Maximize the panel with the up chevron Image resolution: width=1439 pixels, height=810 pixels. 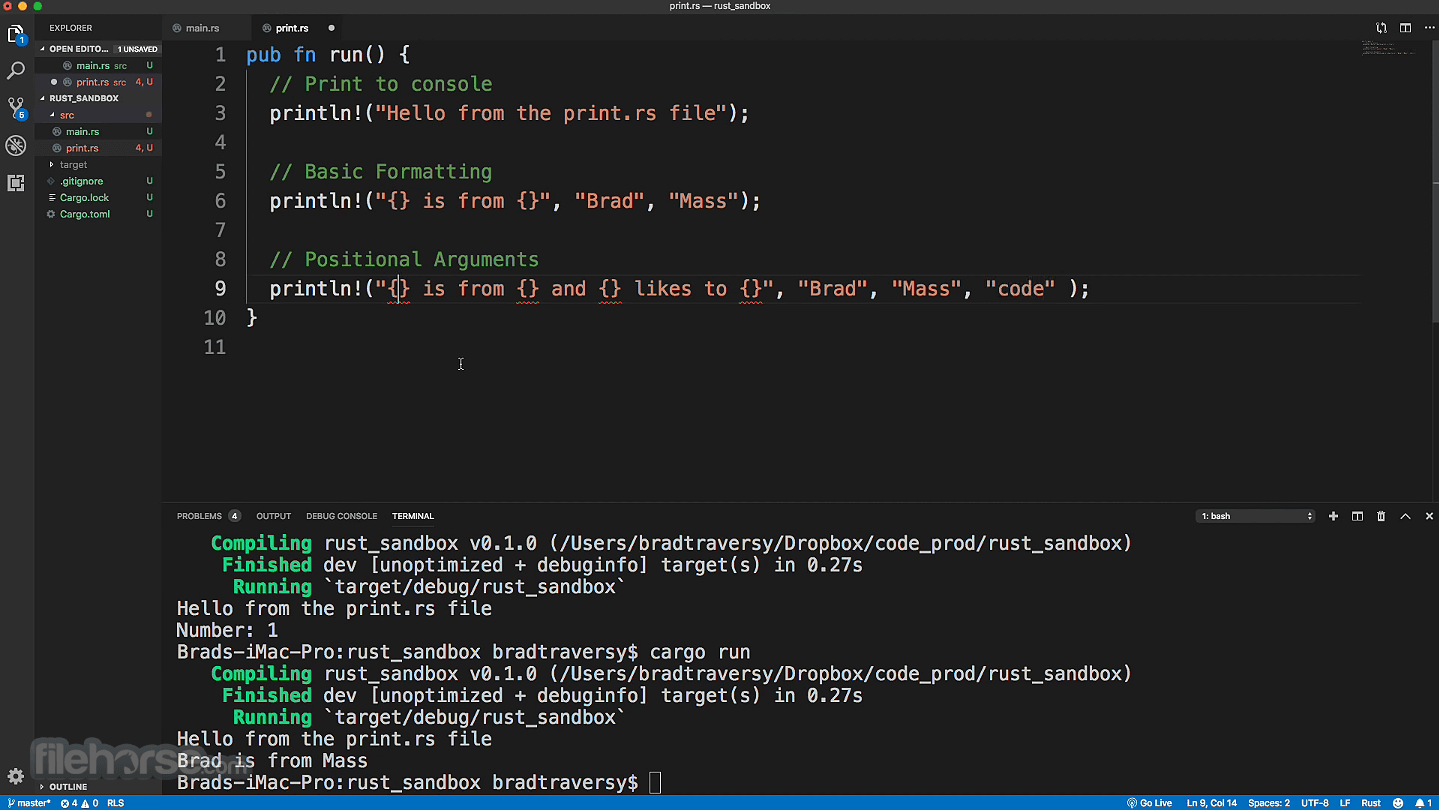pyautogui.click(x=1405, y=516)
